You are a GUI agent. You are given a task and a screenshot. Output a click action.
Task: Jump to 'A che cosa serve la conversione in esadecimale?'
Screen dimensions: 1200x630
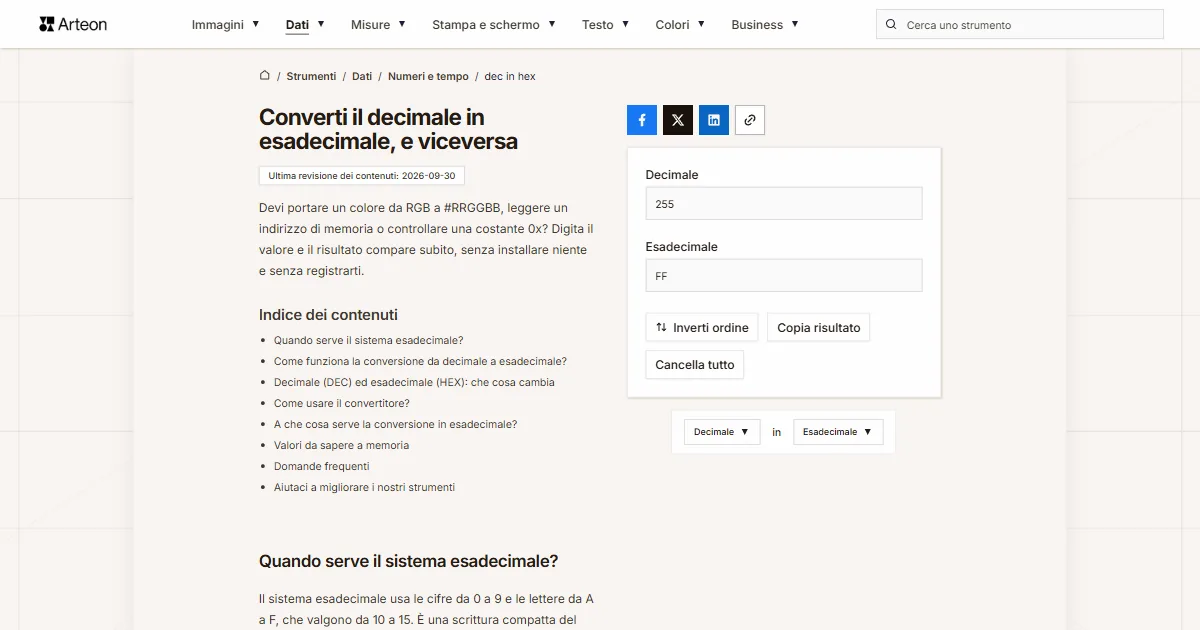click(396, 424)
